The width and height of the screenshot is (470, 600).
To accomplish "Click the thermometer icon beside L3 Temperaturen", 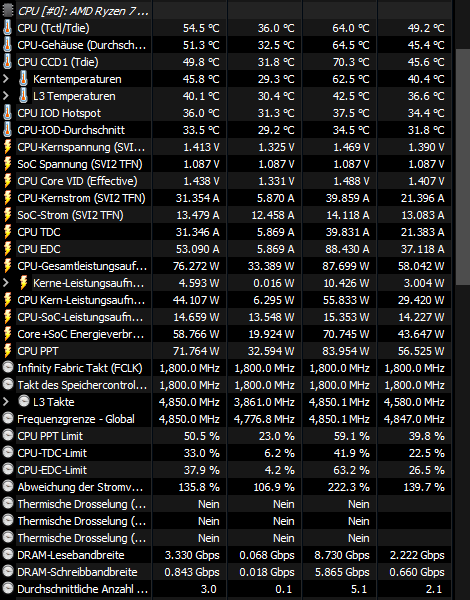I will coord(23,96).
